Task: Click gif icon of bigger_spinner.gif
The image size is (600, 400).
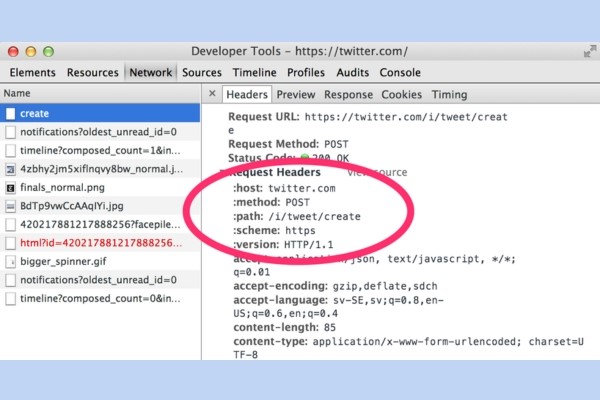Action: (11, 262)
